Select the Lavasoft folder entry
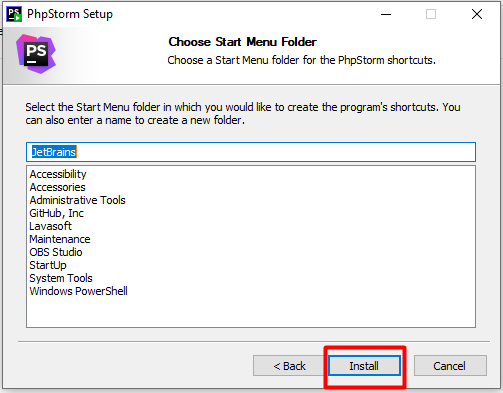This screenshot has height=393, width=503. (x=50, y=226)
